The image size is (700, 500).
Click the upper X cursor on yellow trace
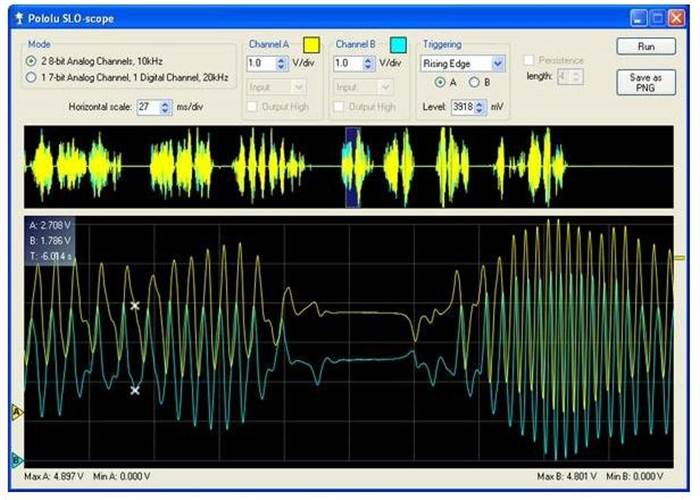click(x=135, y=305)
